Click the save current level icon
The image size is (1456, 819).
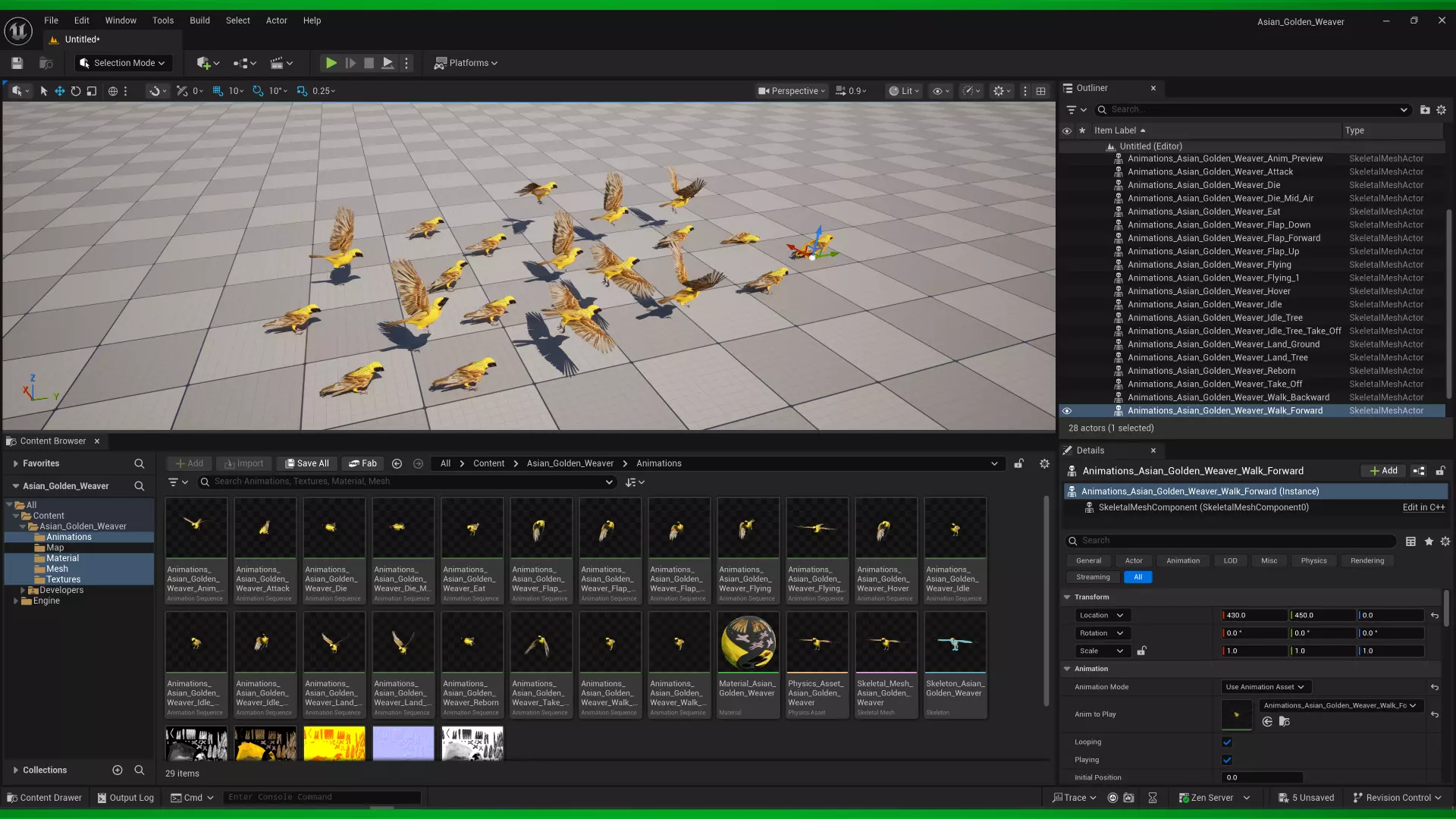click(x=17, y=63)
